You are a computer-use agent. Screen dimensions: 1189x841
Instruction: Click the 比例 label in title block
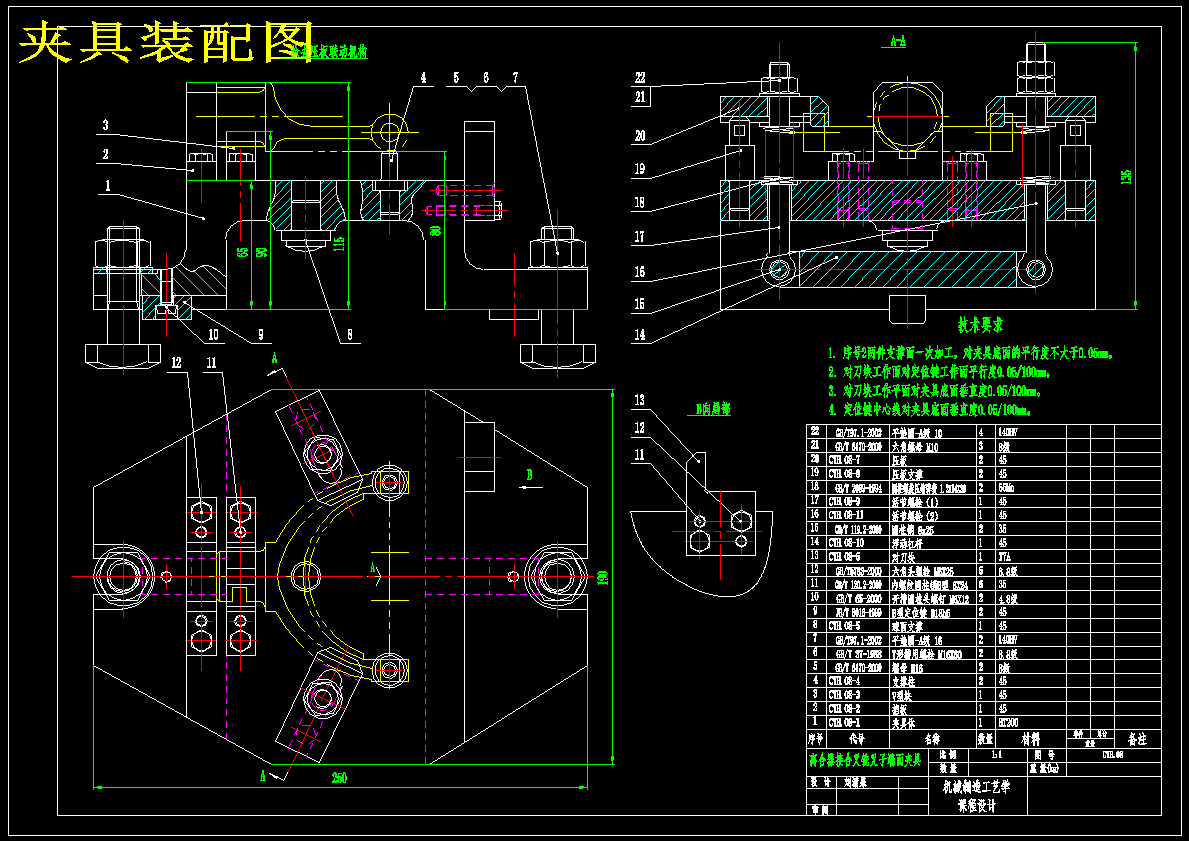pyautogui.click(x=949, y=755)
